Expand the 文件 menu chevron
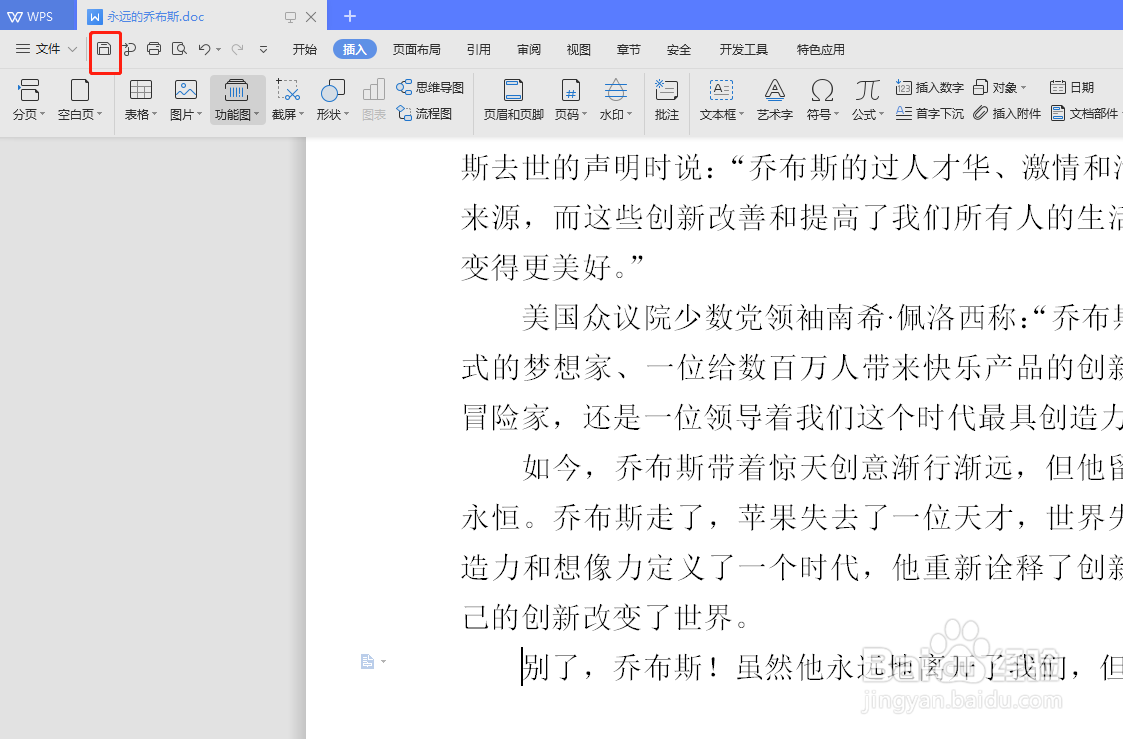 (72, 49)
